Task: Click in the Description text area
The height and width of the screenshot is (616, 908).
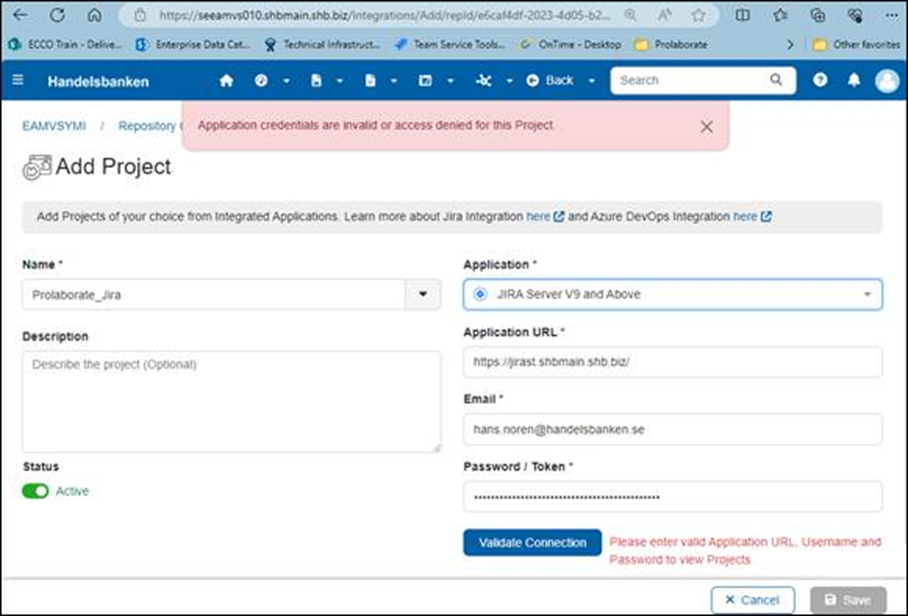Action: (x=231, y=401)
